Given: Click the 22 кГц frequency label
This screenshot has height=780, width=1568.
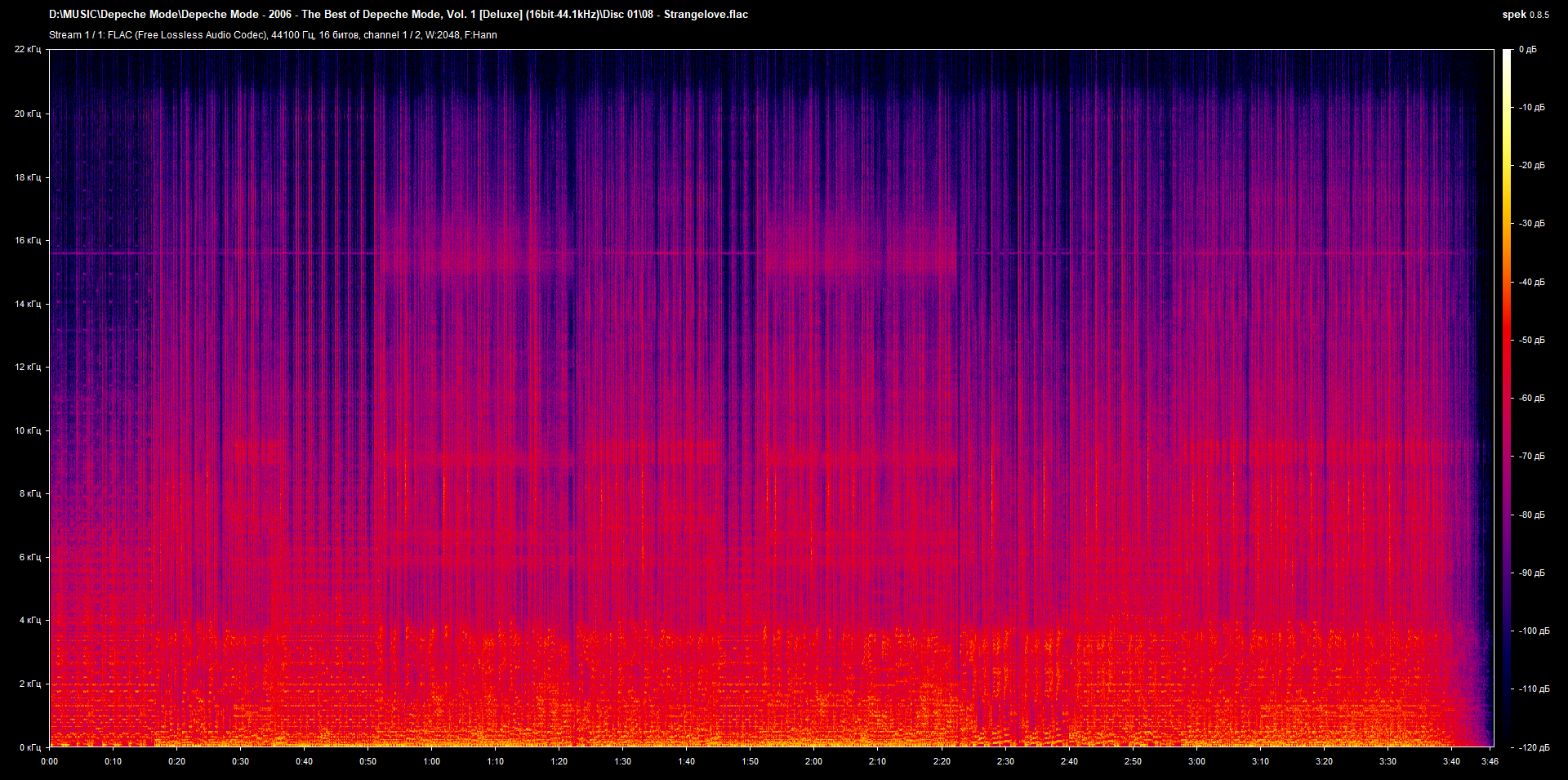Looking at the screenshot, I should (x=28, y=50).
